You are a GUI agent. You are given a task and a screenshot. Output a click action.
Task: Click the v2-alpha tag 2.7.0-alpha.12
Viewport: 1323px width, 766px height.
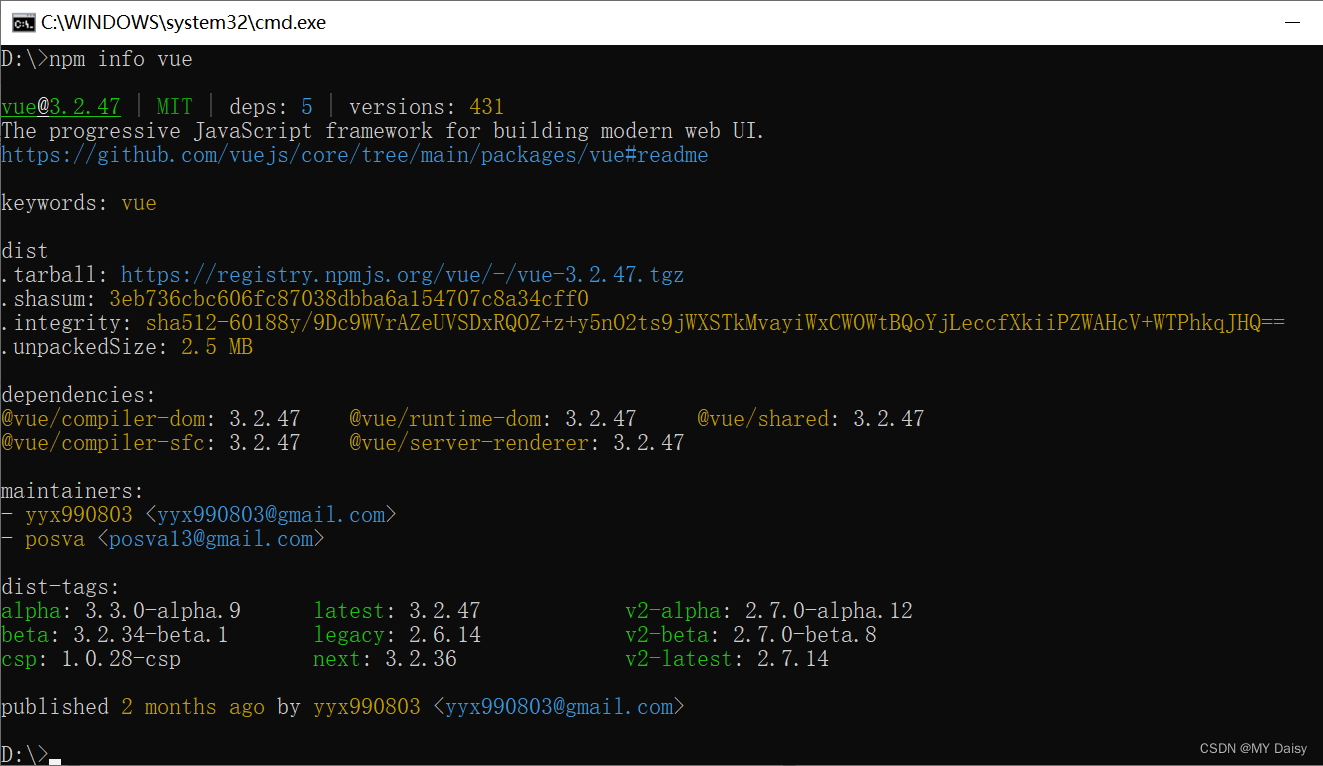769,611
